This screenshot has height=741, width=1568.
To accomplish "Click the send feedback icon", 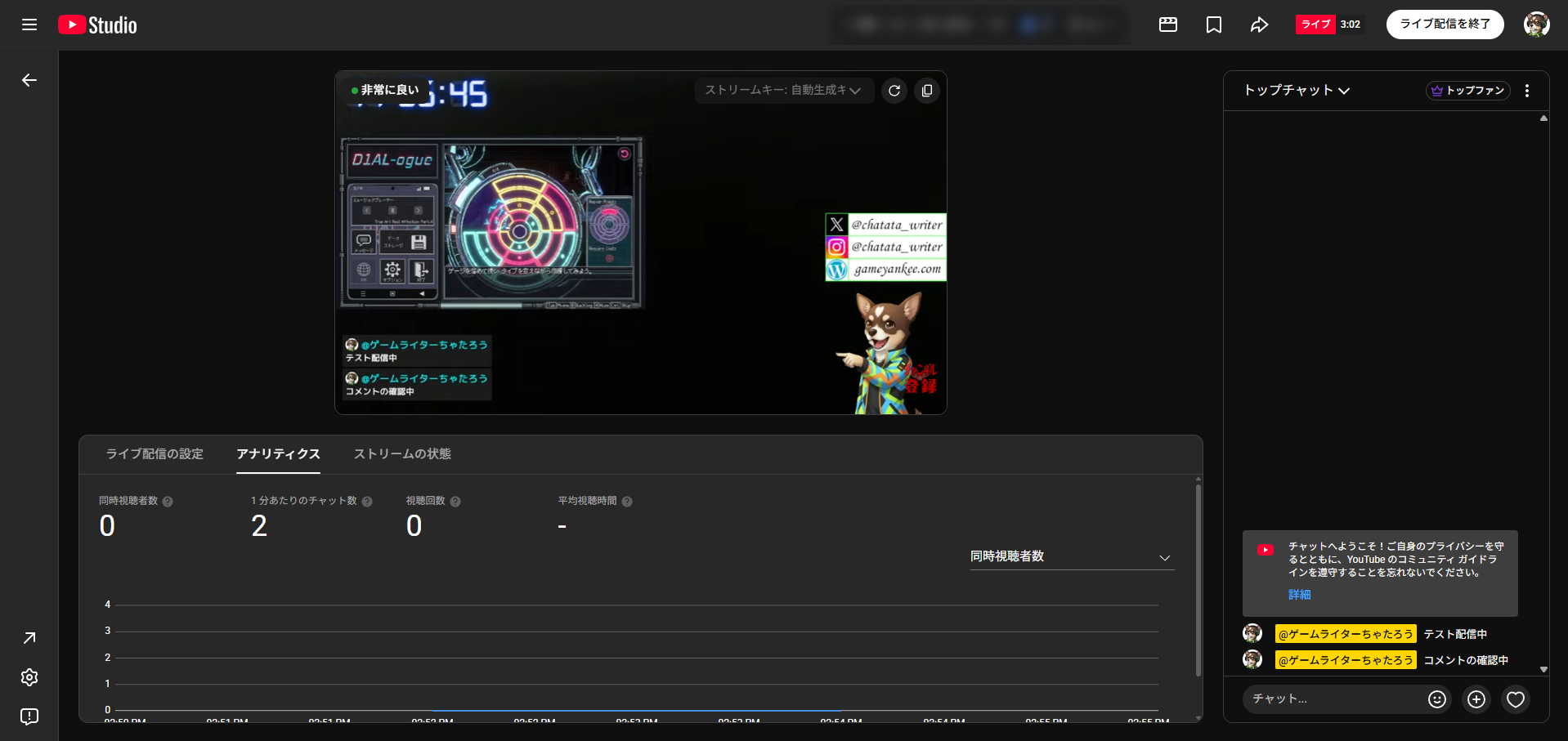I will [29, 716].
